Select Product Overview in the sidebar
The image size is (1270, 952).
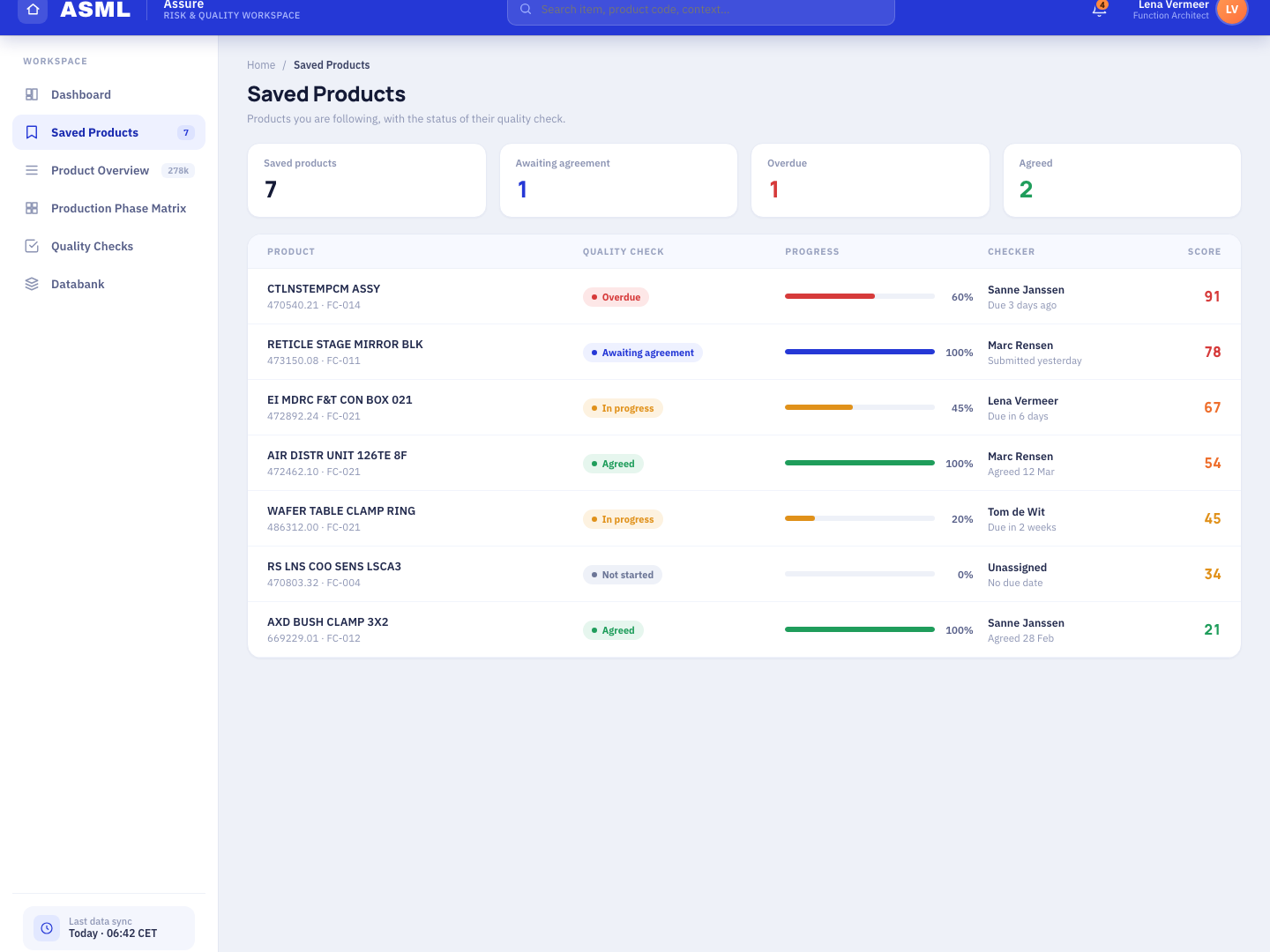[108, 170]
